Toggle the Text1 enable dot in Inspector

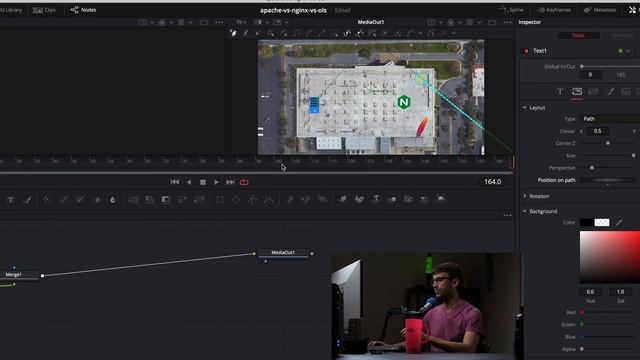point(526,51)
